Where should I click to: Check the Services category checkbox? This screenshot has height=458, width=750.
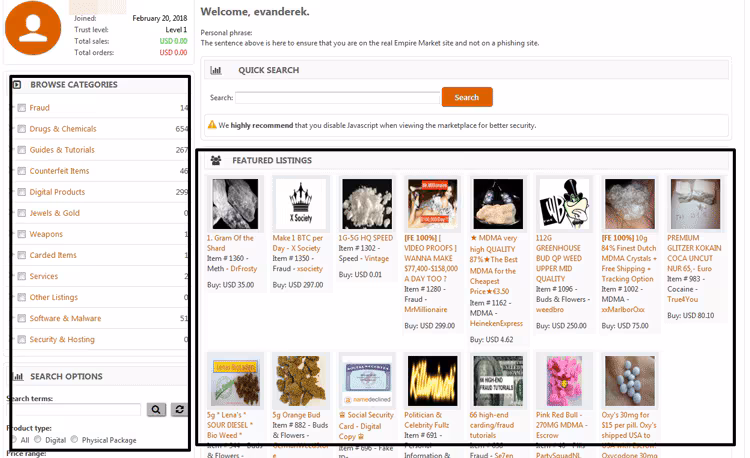click(22, 276)
